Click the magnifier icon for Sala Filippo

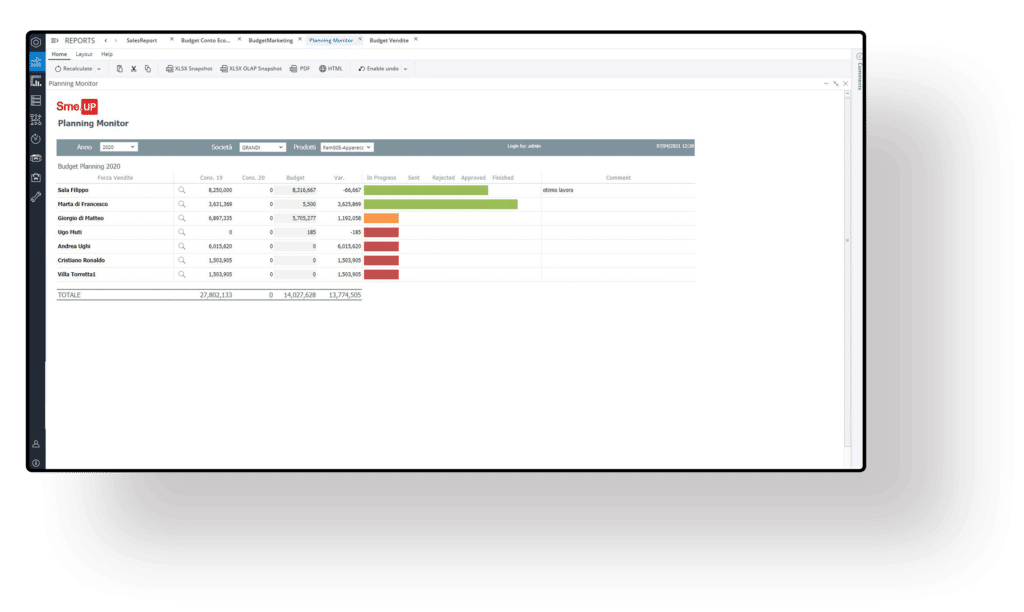[x=182, y=190]
